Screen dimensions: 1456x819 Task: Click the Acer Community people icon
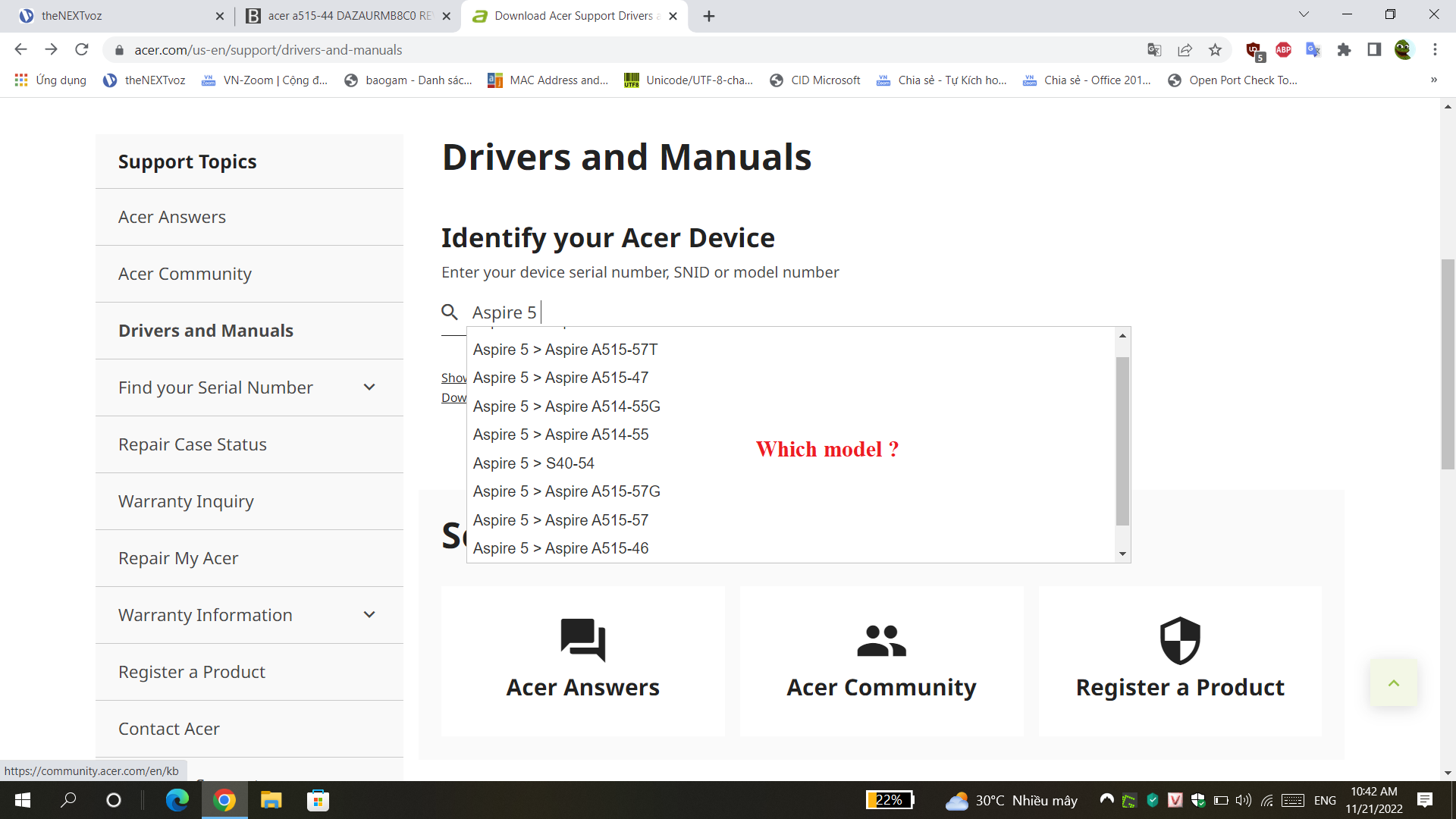click(881, 641)
